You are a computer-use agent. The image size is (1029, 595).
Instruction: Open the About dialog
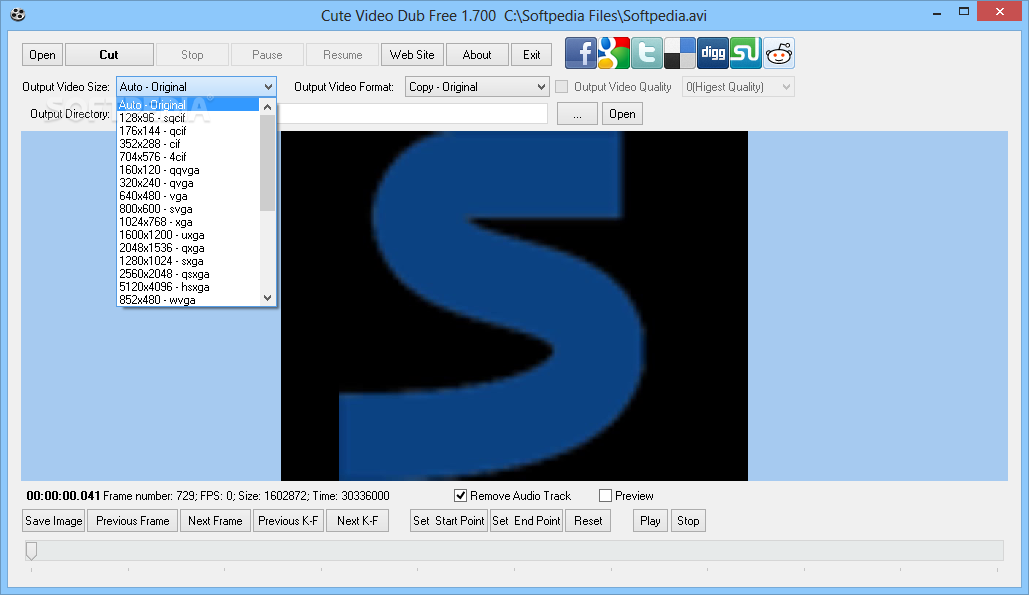477,54
